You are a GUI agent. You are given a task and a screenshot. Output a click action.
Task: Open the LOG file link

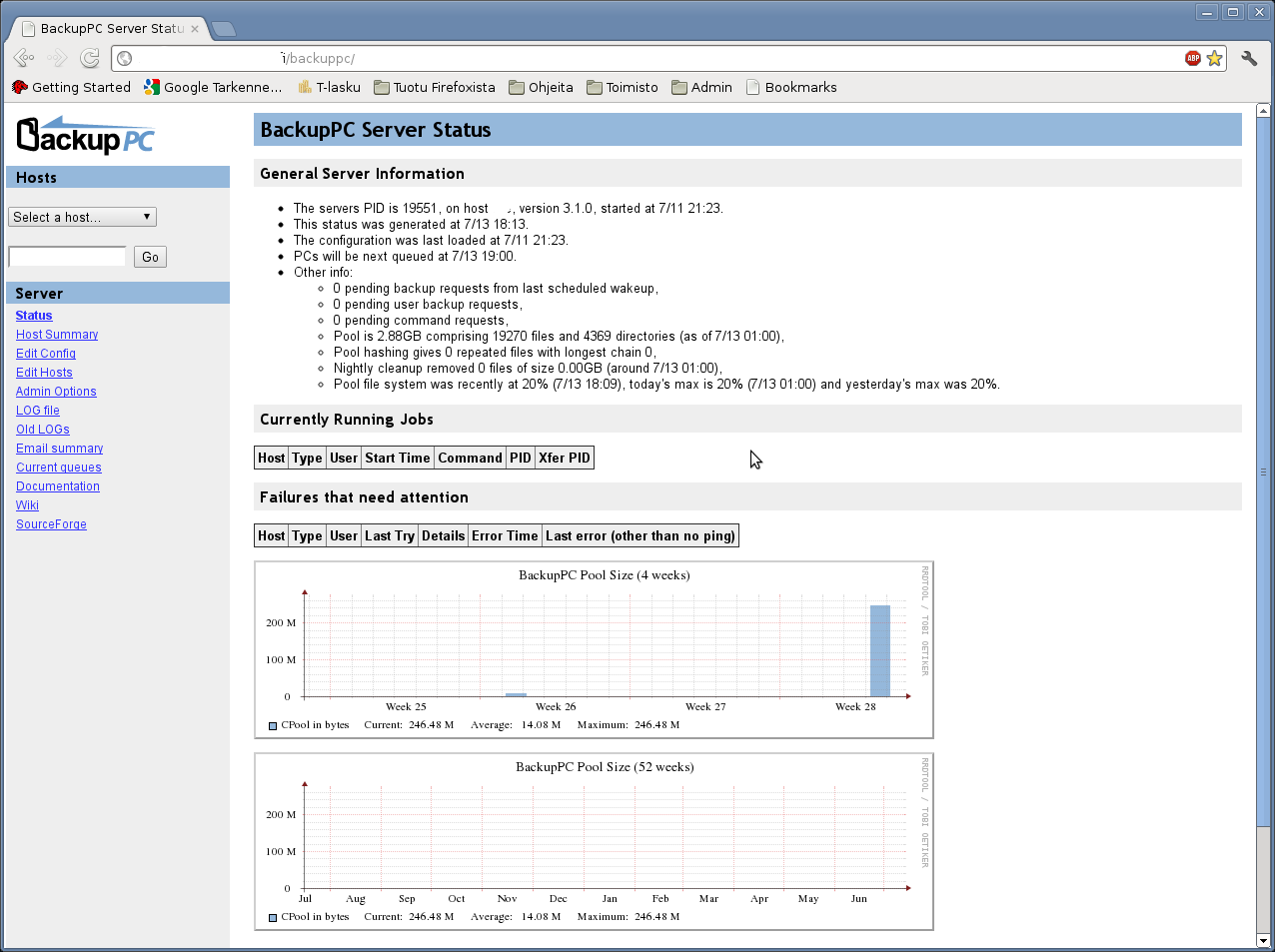click(38, 411)
